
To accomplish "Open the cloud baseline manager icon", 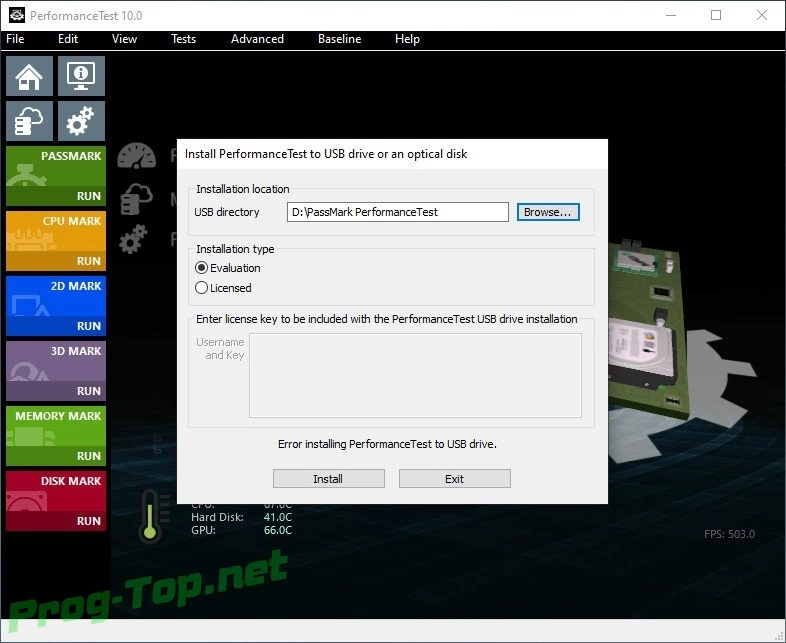I will 29,121.
